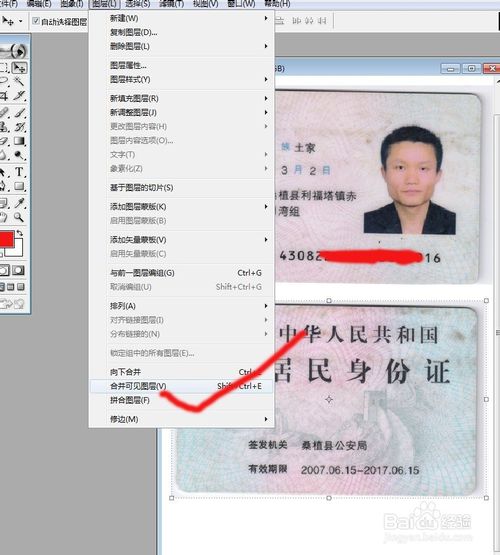Click distribute left edges icon
The width and height of the screenshot is (500, 555).
point(297,21)
